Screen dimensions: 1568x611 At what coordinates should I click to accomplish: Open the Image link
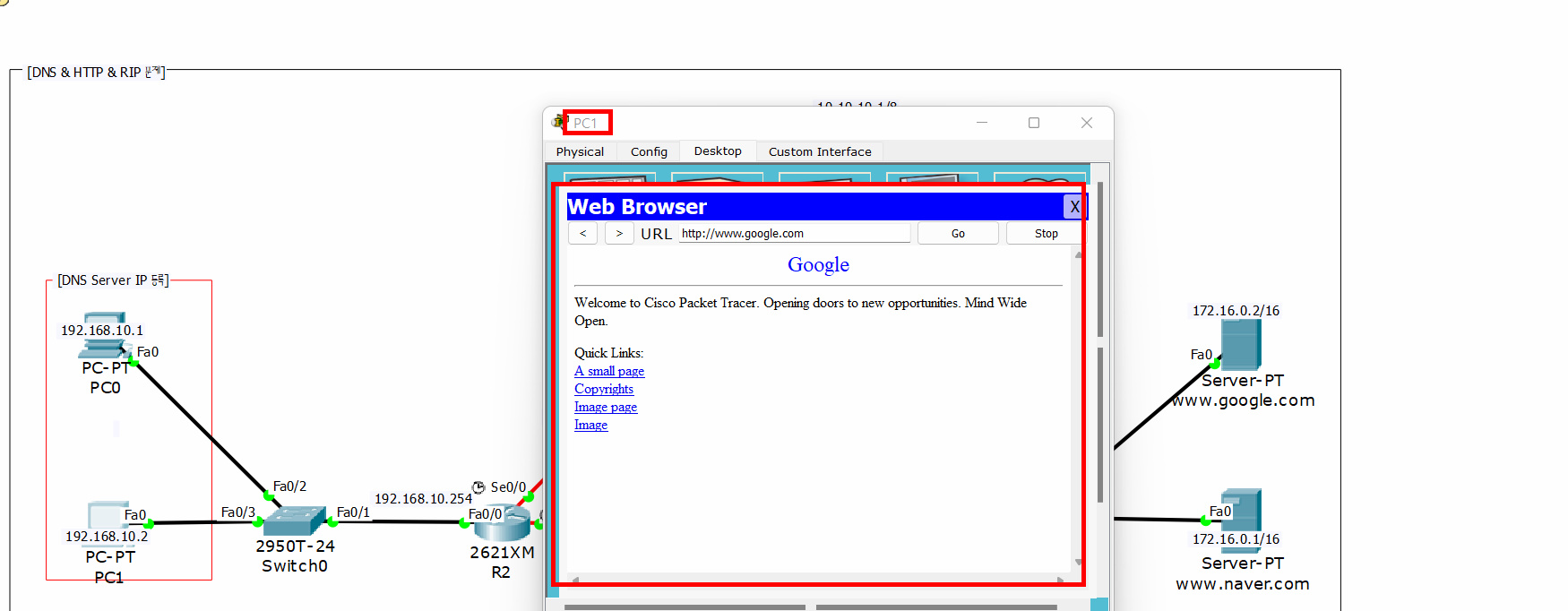tap(590, 425)
